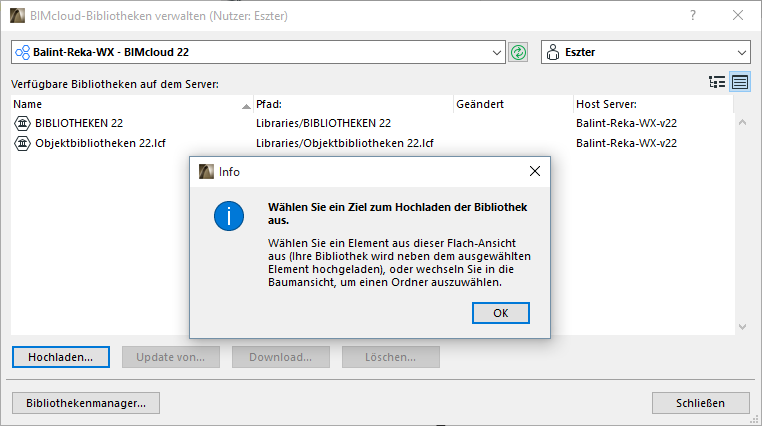Click host server of BIBLIOTHEKEN 22
This screenshot has height=426, width=762.
[626, 123]
